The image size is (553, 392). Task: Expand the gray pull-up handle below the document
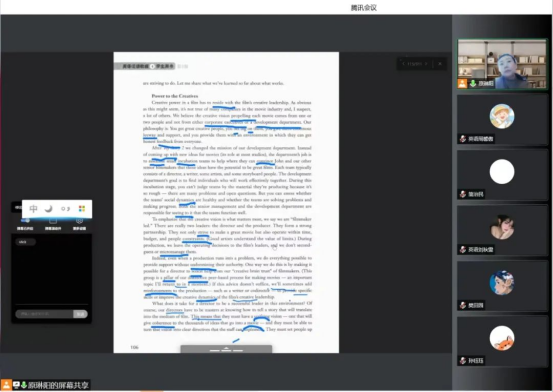[x=226, y=349]
